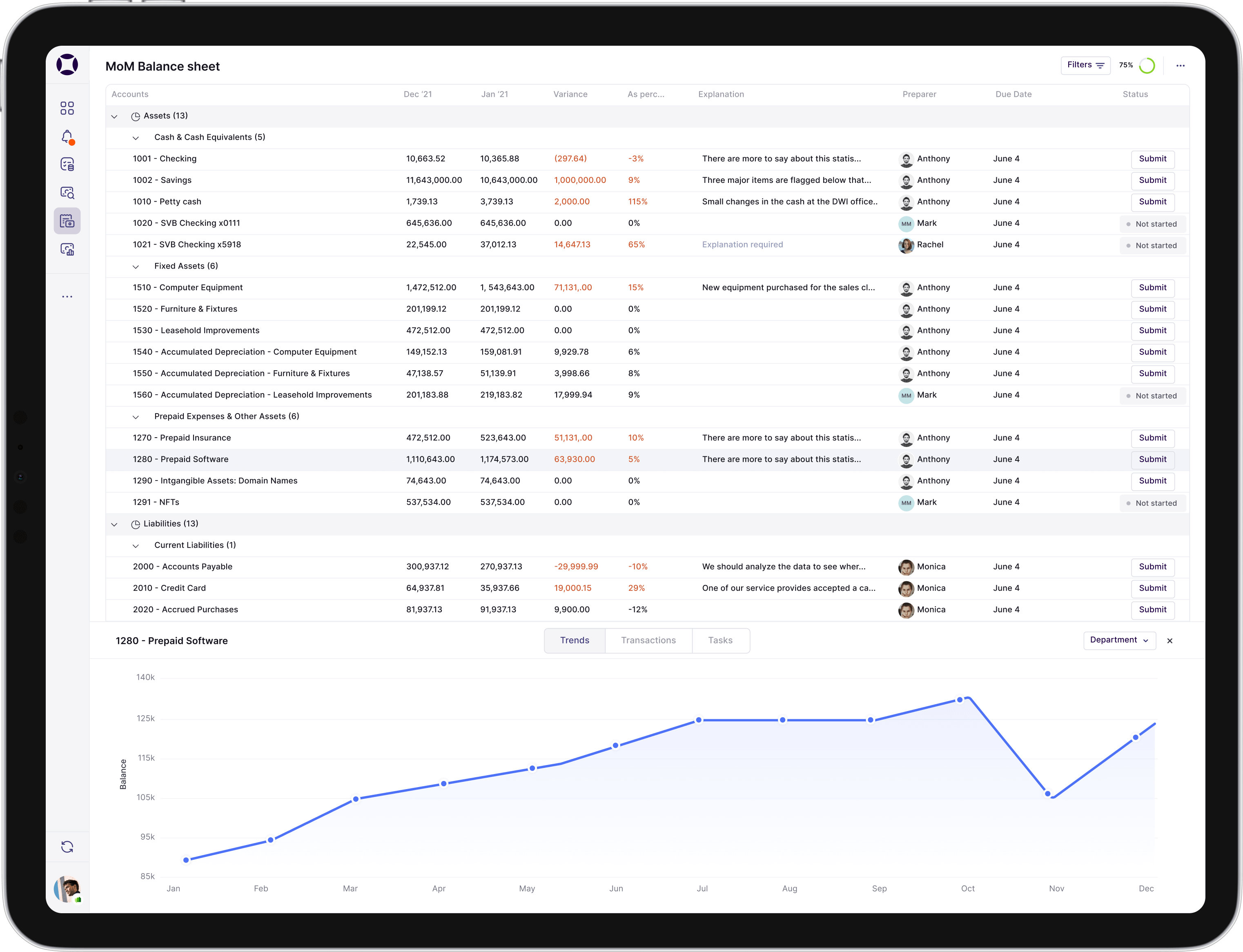The height and width of the screenshot is (952, 1243).
Task: Open the search report sidebar icon
Action: pyautogui.click(x=67, y=193)
